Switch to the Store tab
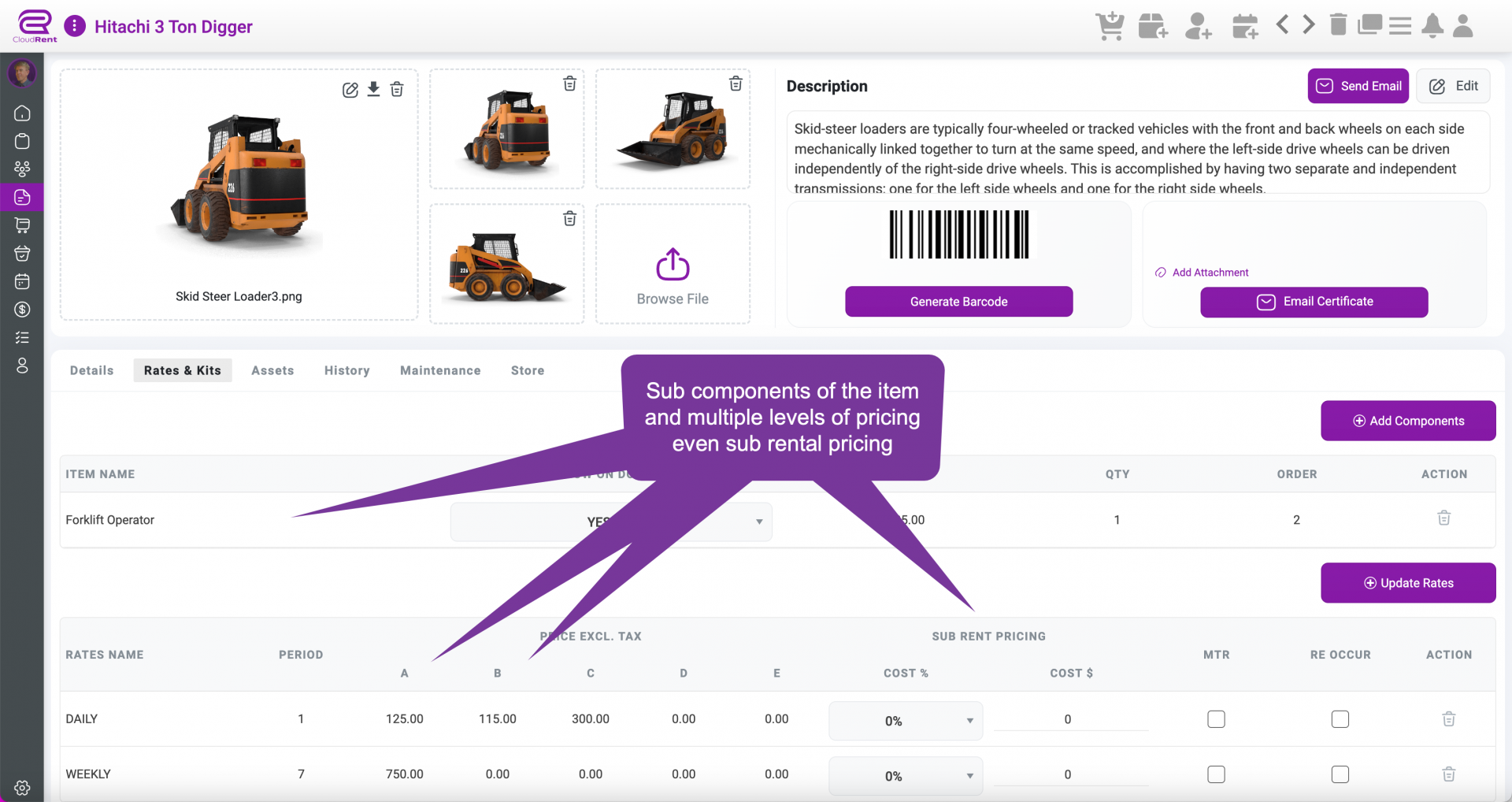 pyautogui.click(x=528, y=370)
